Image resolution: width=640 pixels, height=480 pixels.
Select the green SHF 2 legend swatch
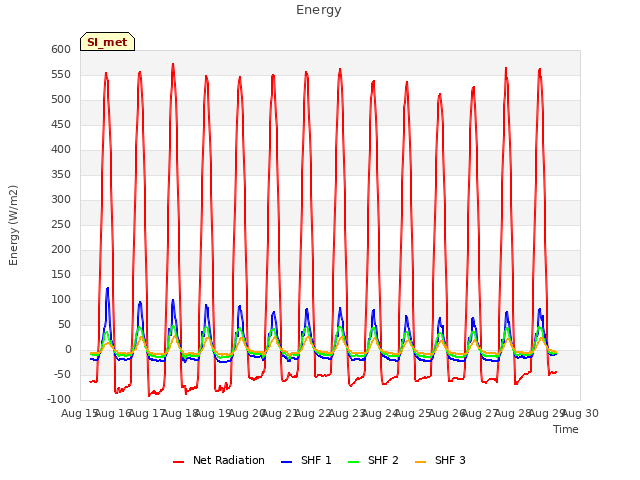point(353,462)
